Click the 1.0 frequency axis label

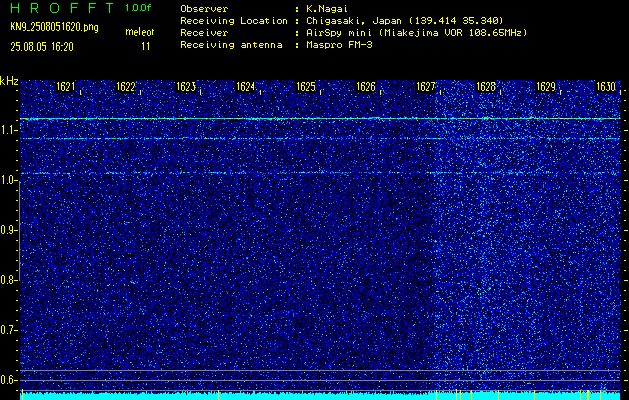click(8, 180)
